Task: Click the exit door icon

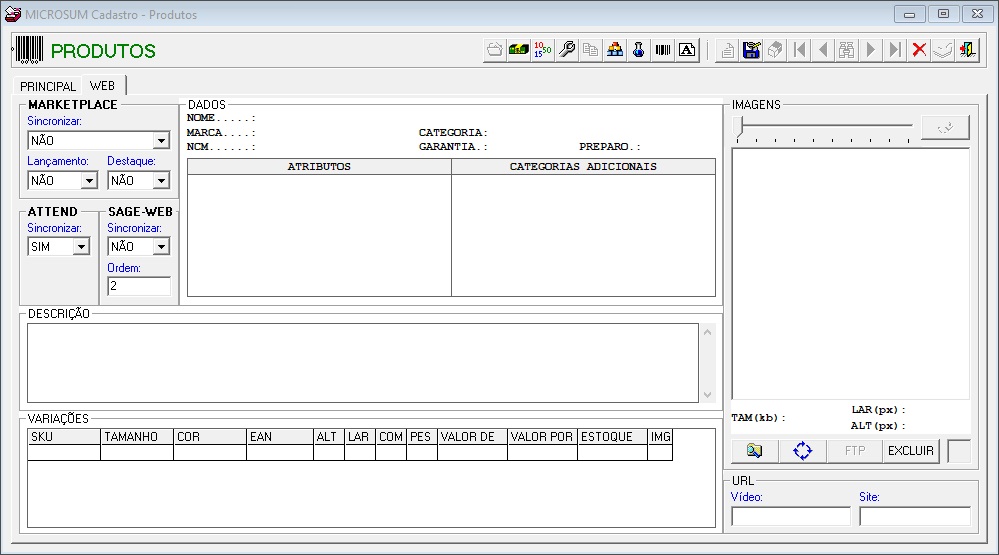Action: pos(967,50)
